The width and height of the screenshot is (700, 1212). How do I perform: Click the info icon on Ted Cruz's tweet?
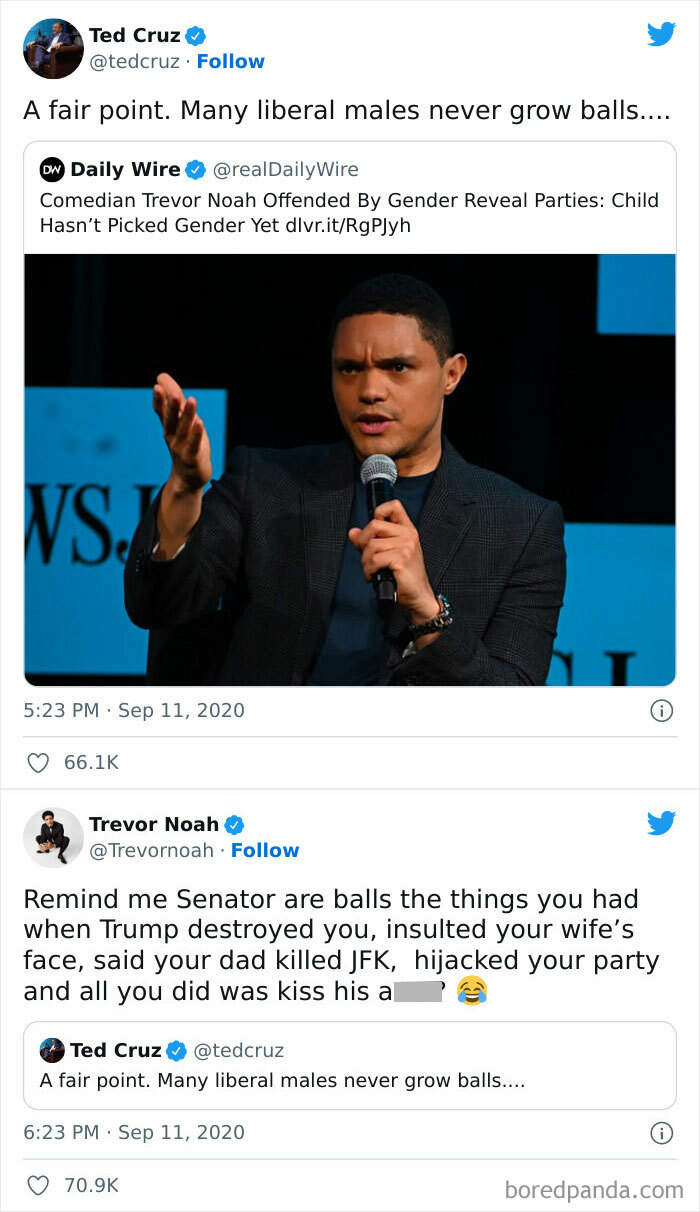660,710
